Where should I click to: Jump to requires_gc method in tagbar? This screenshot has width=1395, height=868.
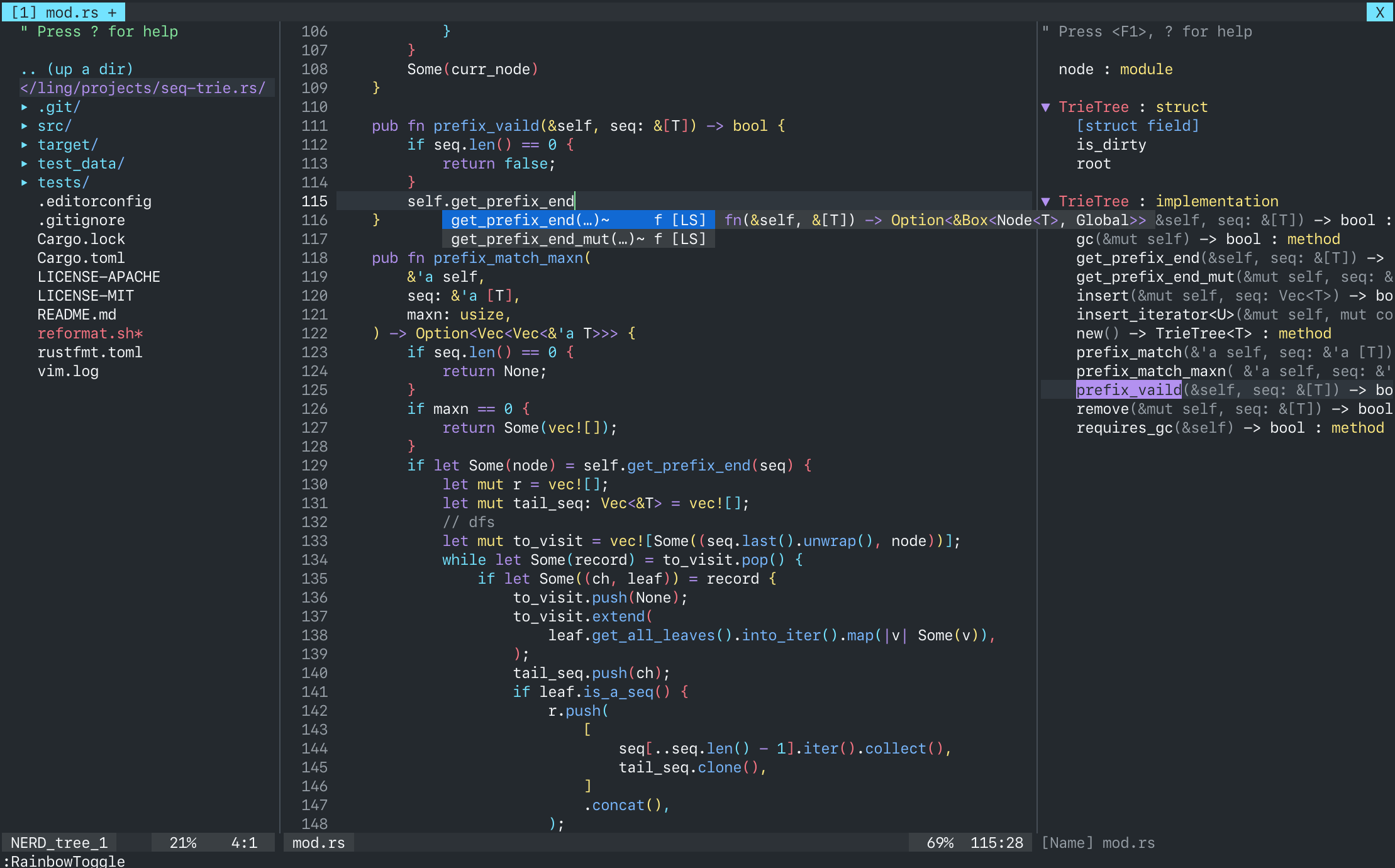[x=1124, y=428]
